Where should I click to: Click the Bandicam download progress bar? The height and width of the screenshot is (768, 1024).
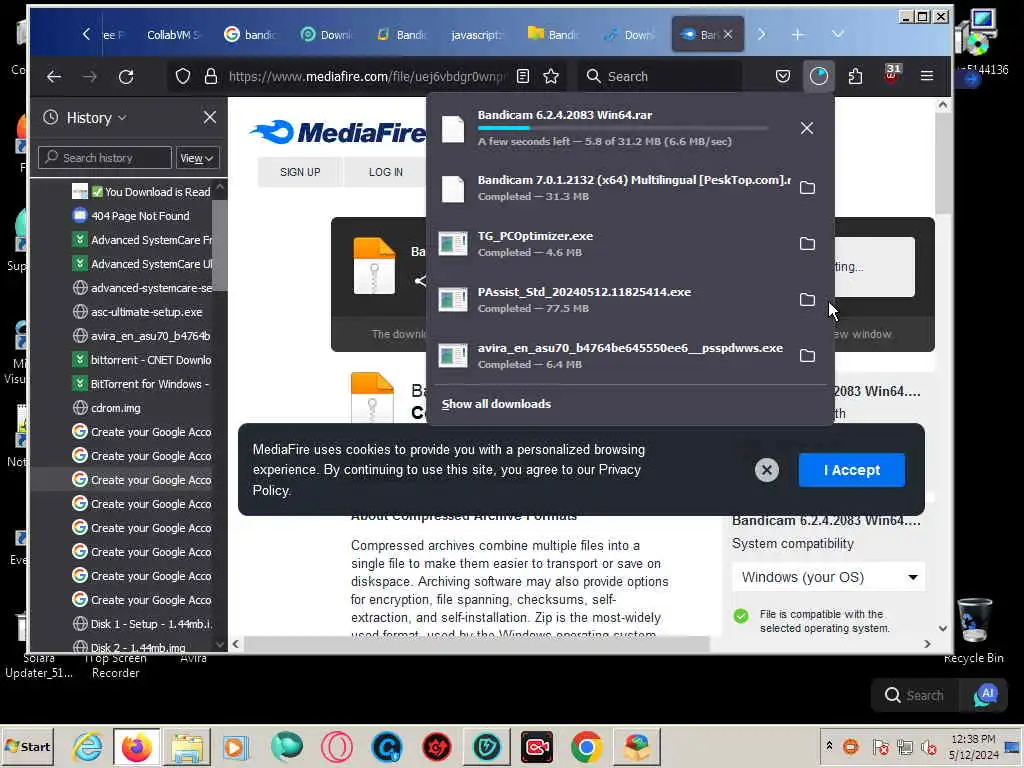(x=622, y=128)
